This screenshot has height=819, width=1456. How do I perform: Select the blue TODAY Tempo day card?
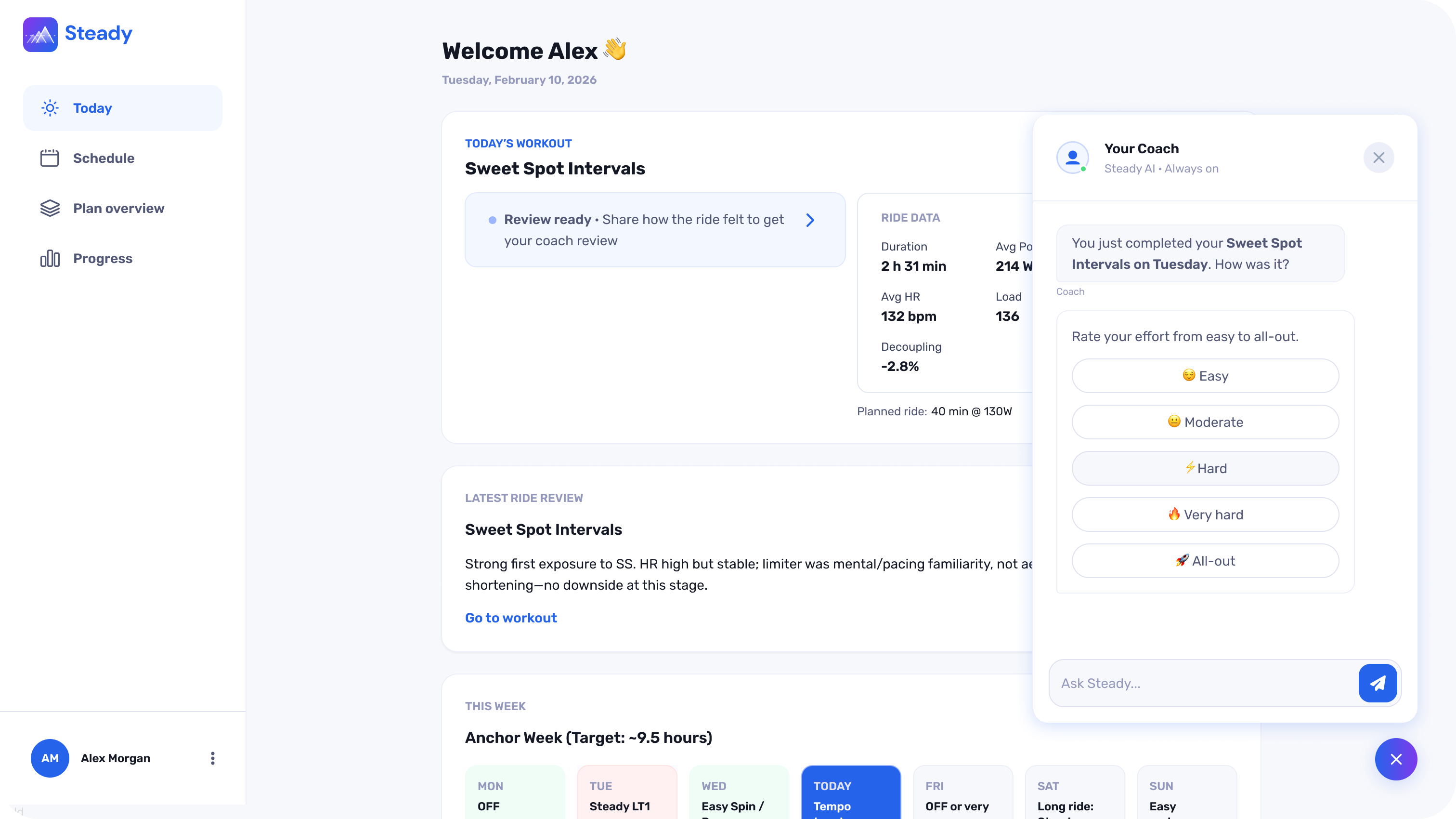point(851,795)
